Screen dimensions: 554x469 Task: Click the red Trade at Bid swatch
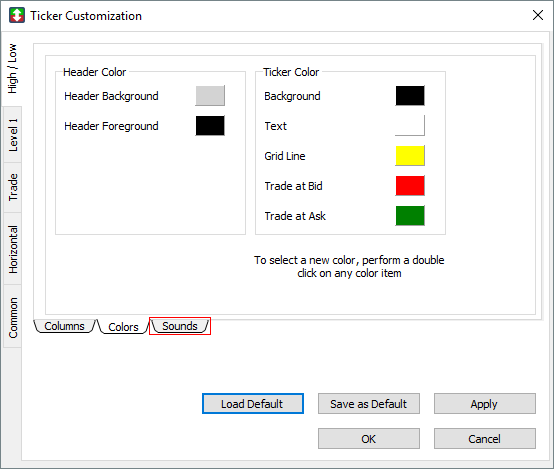tap(410, 186)
